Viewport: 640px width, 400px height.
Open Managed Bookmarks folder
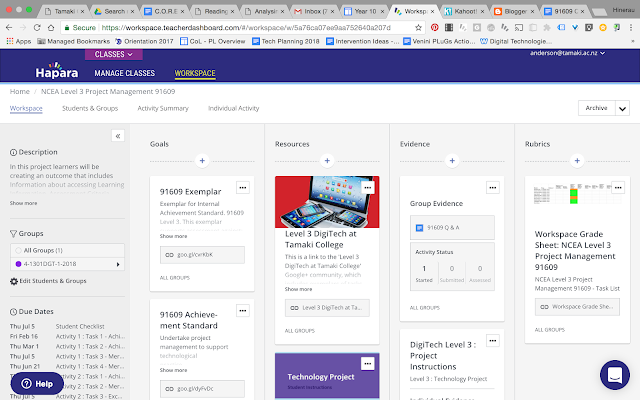[73, 41]
